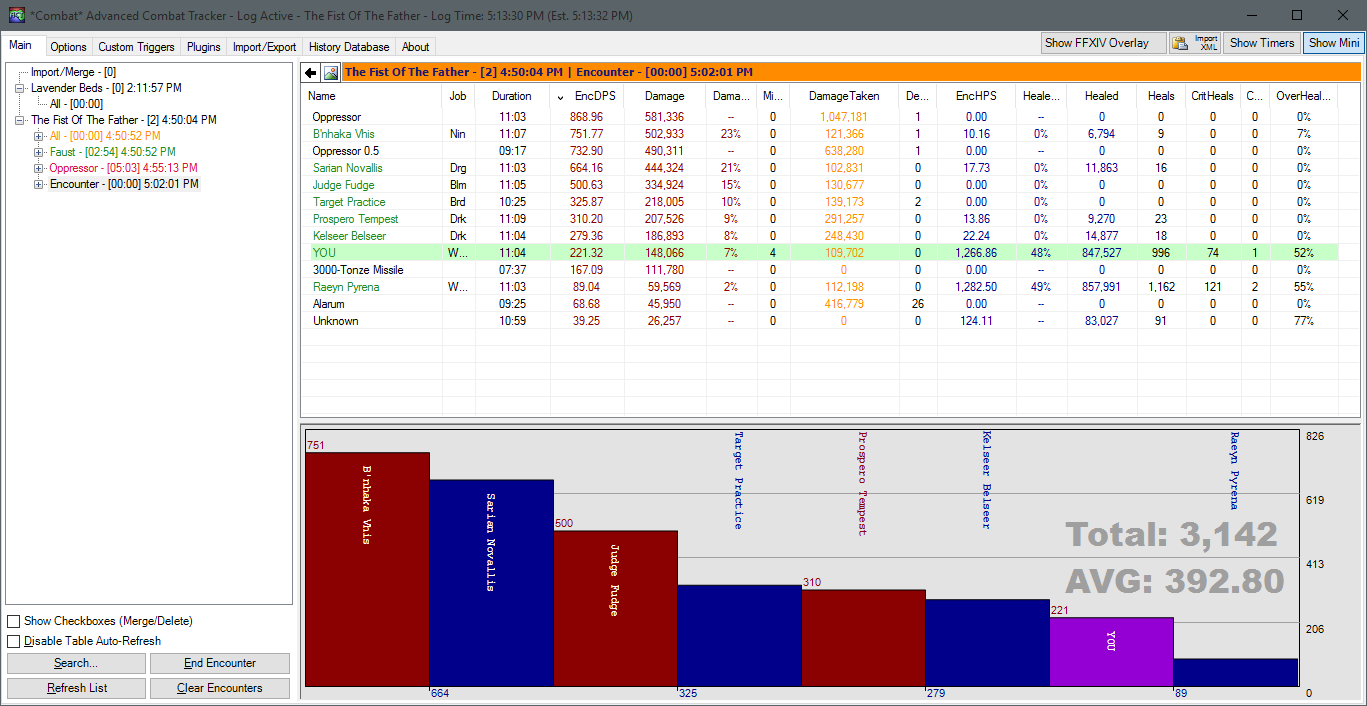Click the DamageTaken column header
Viewport: 1367px width, 706px height.
(844, 96)
